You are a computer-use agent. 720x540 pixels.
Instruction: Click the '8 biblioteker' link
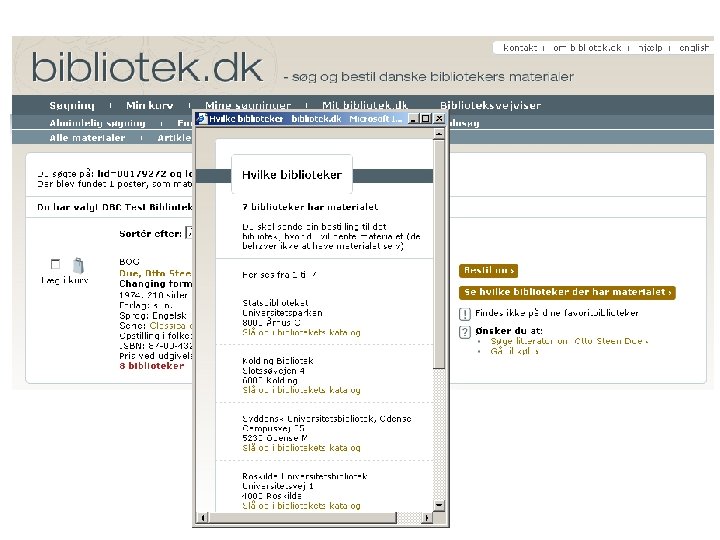(152, 366)
